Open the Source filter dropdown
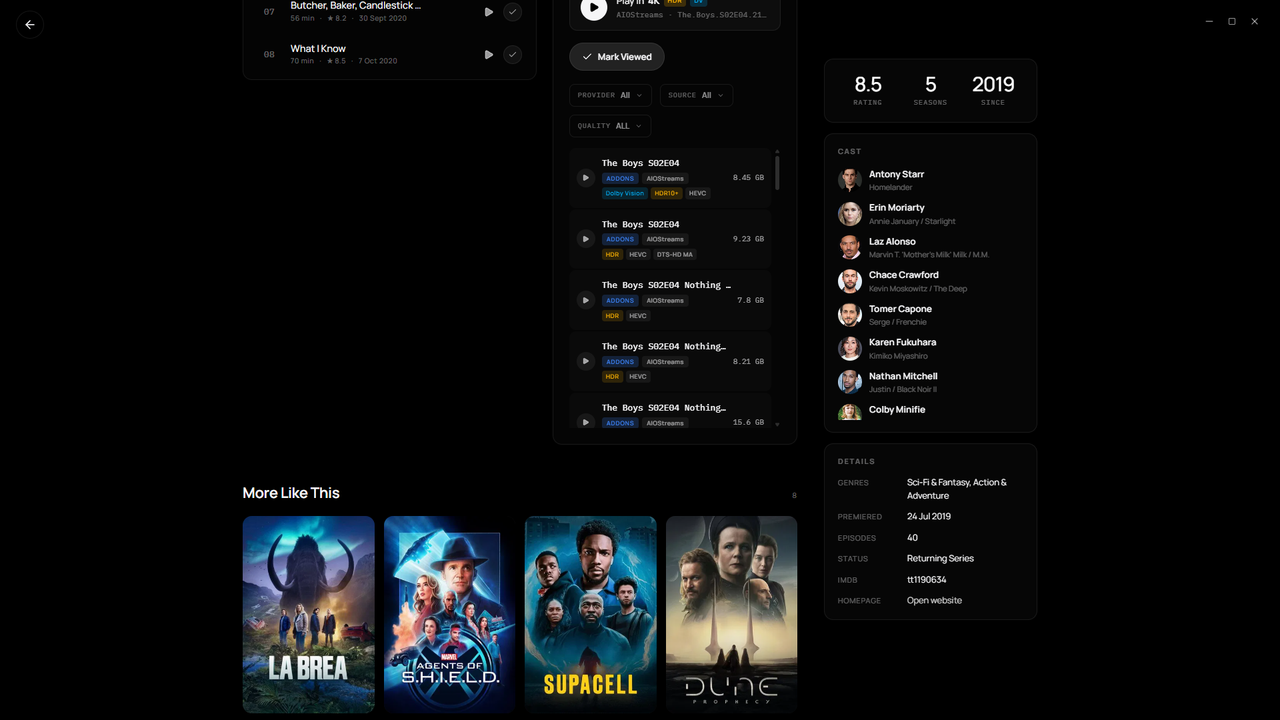The height and width of the screenshot is (720, 1280). pyautogui.click(x=696, y=95)
